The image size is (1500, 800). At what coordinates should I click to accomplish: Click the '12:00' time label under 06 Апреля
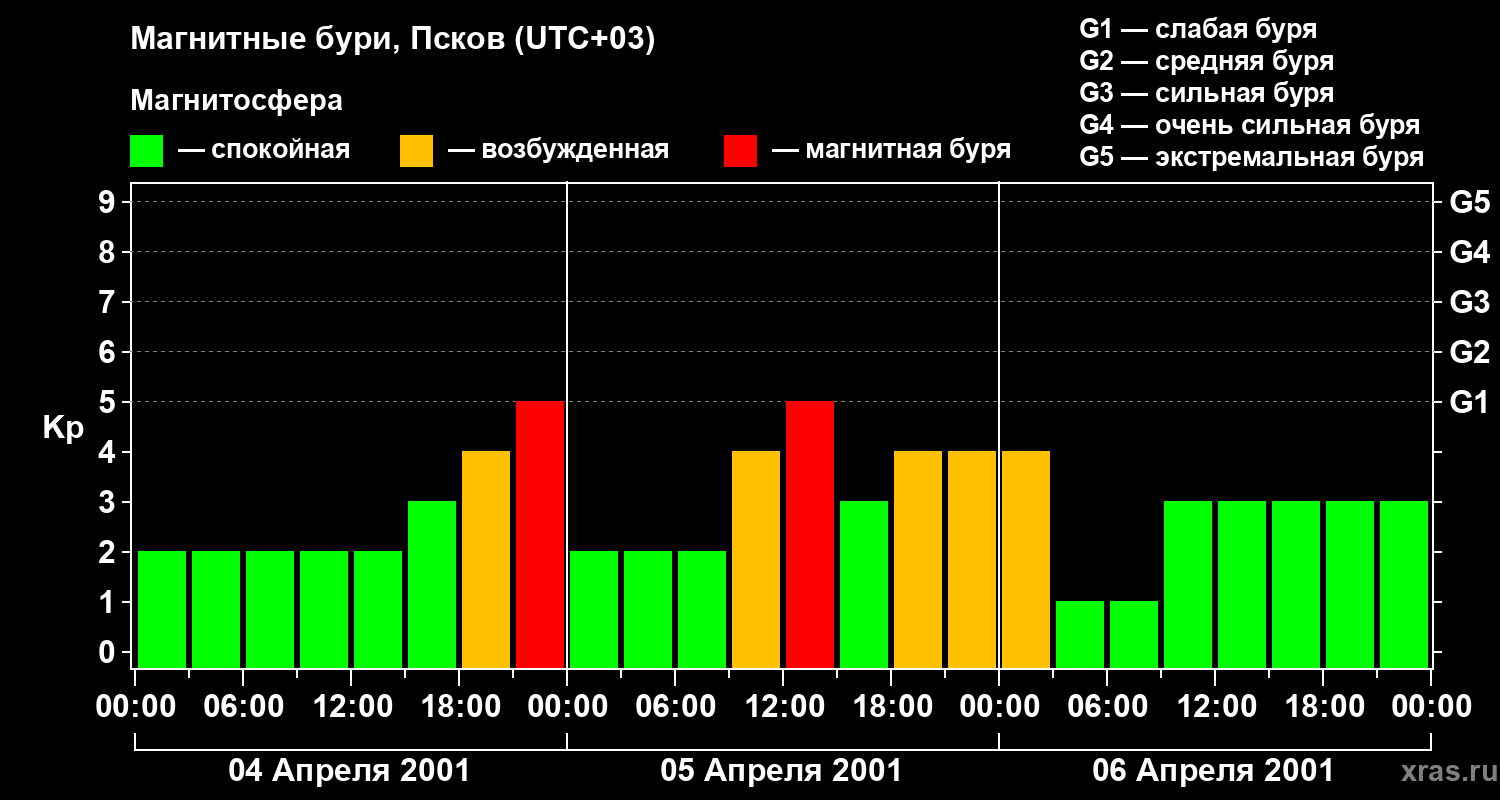[1215, 707]
